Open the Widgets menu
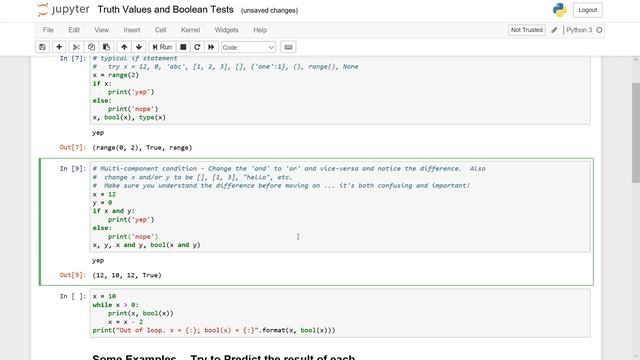The image size is (640, 360). (x=227, y=30)
